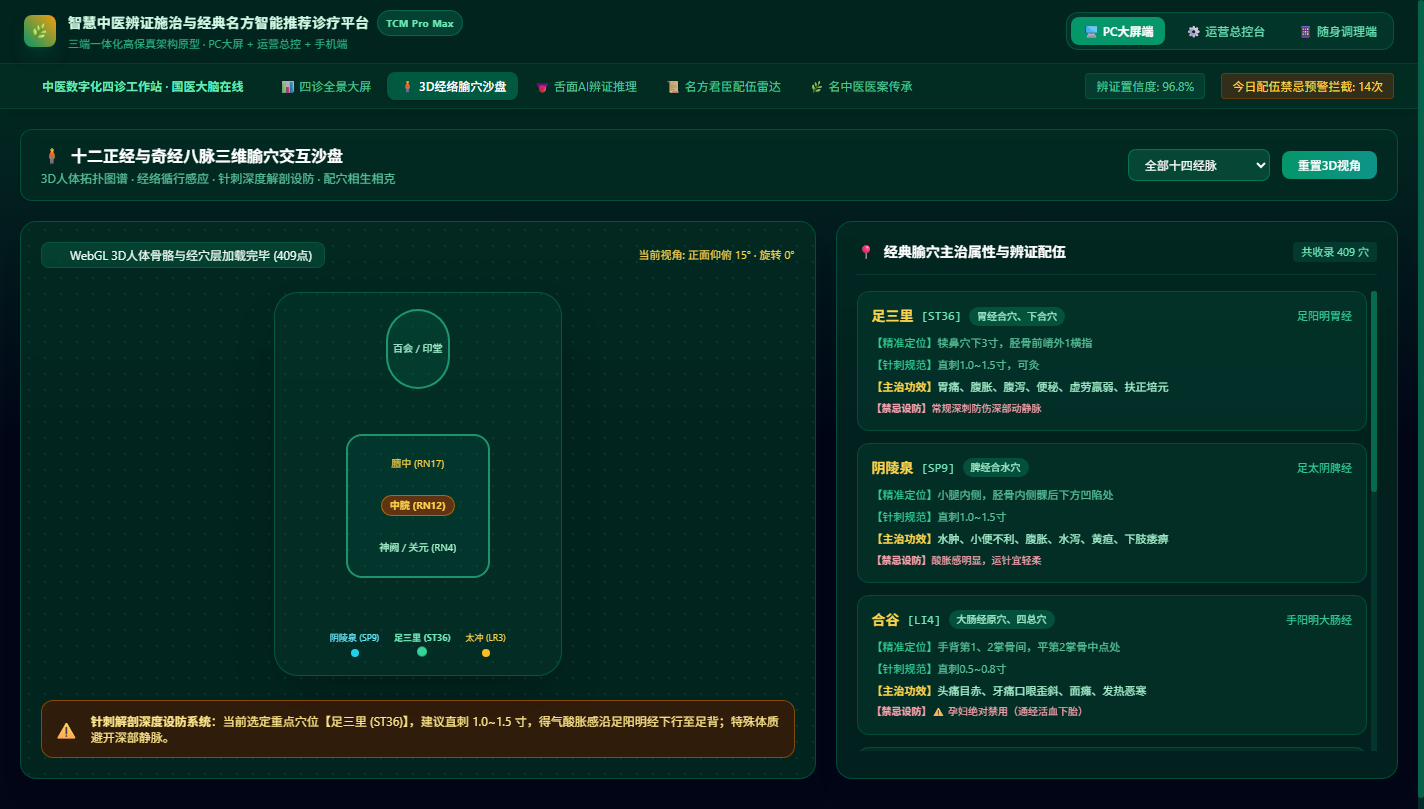The height and width of the screenshot is (809, 1424).
Task: Click the leaf logo icon in header
Action: click(40, 31)
